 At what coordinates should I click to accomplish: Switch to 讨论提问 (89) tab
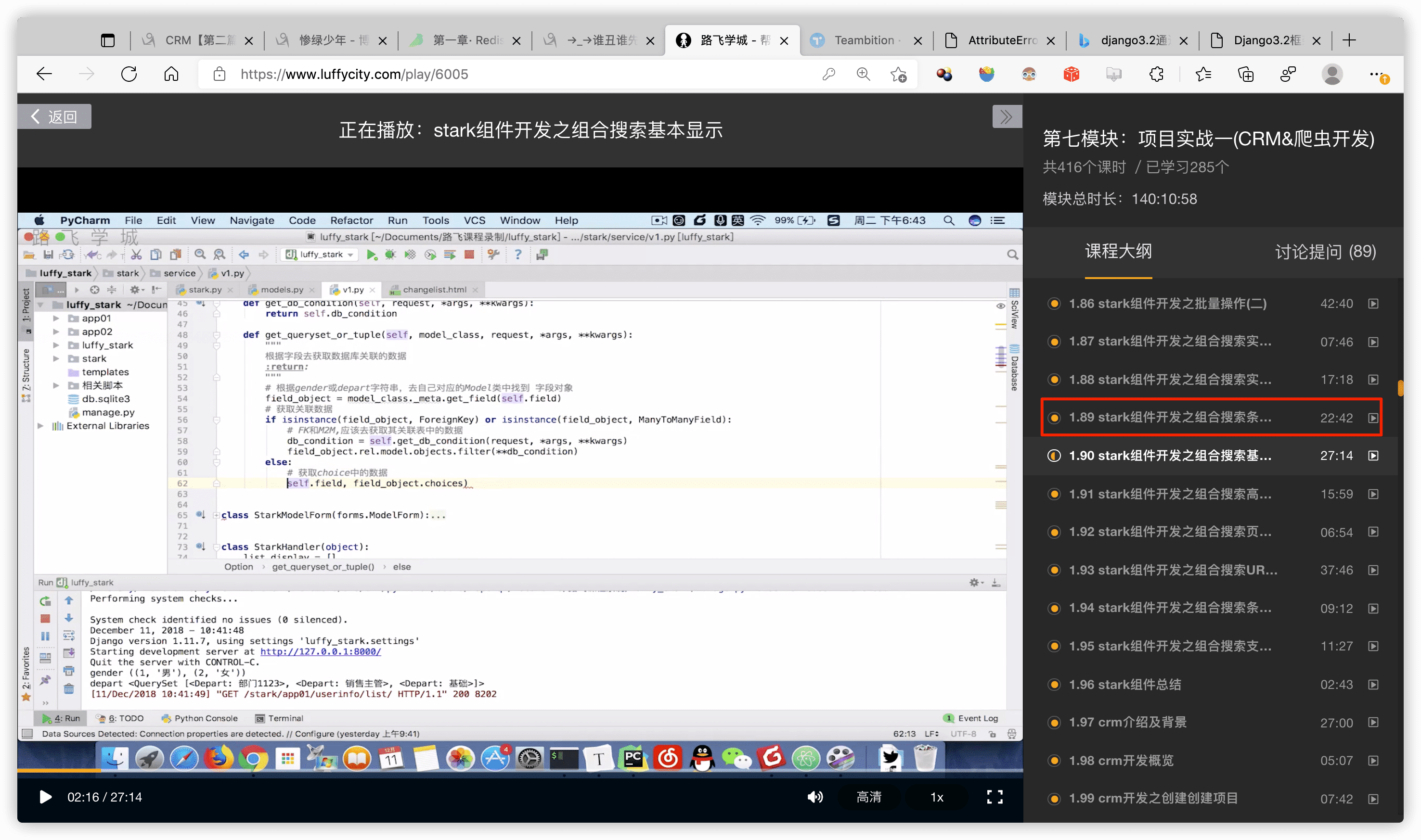1325,251
